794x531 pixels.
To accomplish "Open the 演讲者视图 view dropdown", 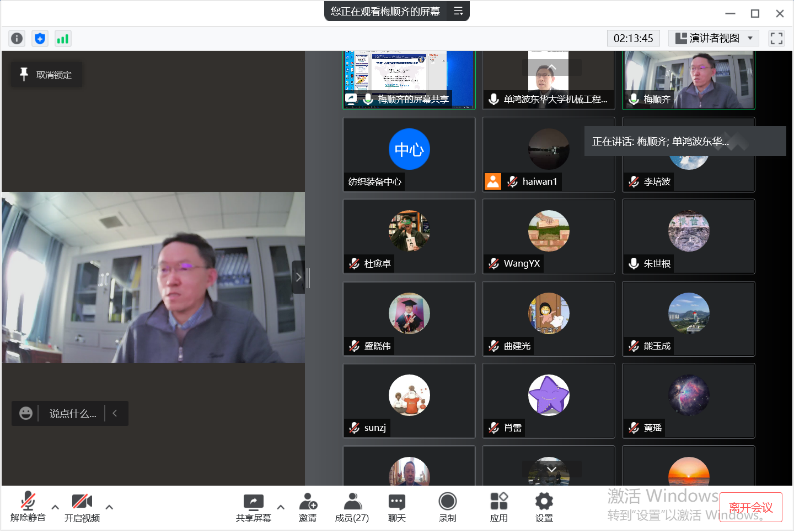I will coord(713,38).
